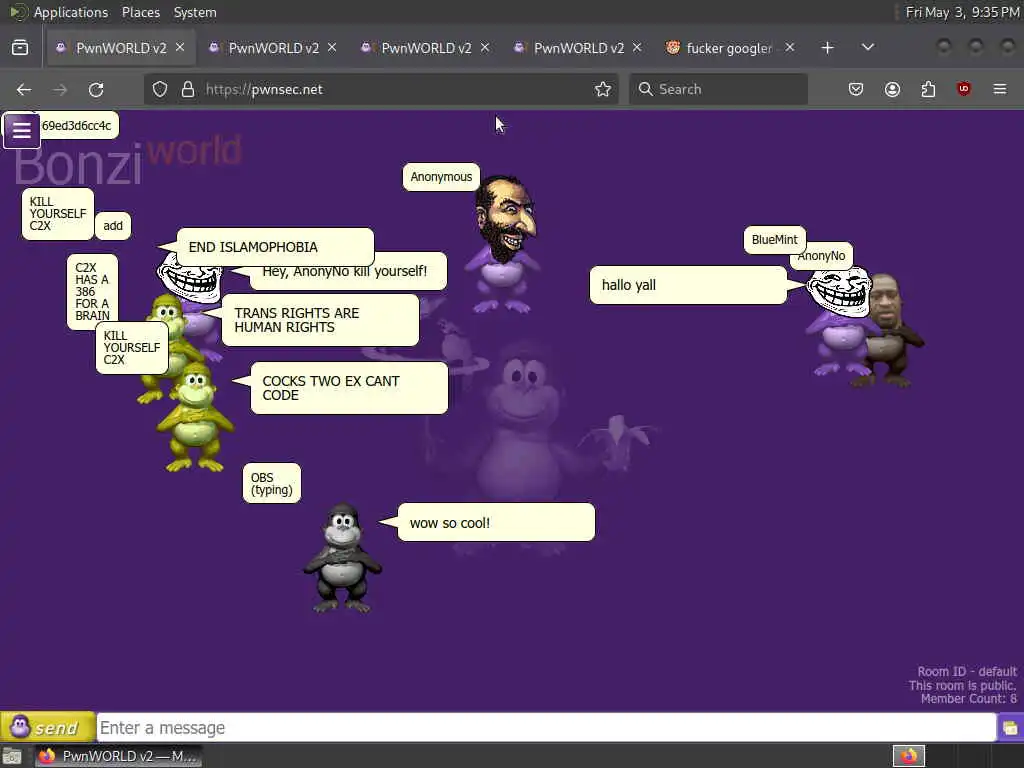
Task: Click the AnonyNo name tag
Action: 822,256
